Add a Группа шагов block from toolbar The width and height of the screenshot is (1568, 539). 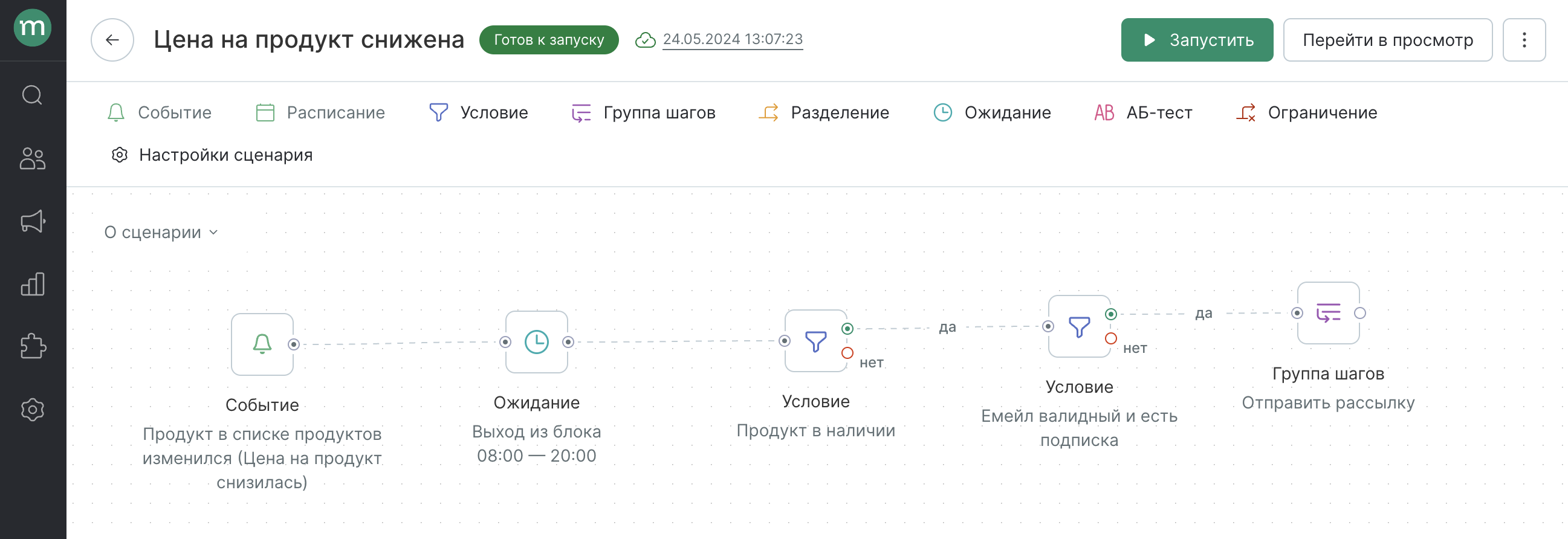pyautogui.click(x=643, y=112)
